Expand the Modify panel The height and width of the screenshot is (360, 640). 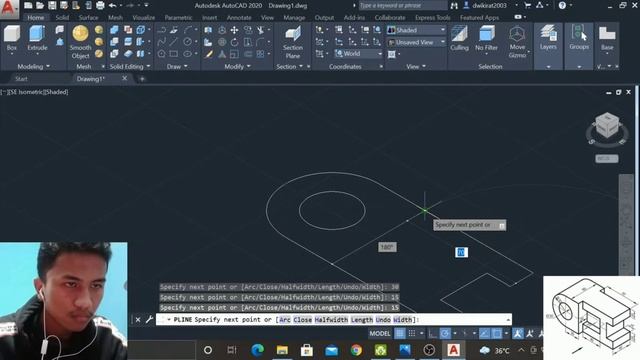[x=238, y=66]
